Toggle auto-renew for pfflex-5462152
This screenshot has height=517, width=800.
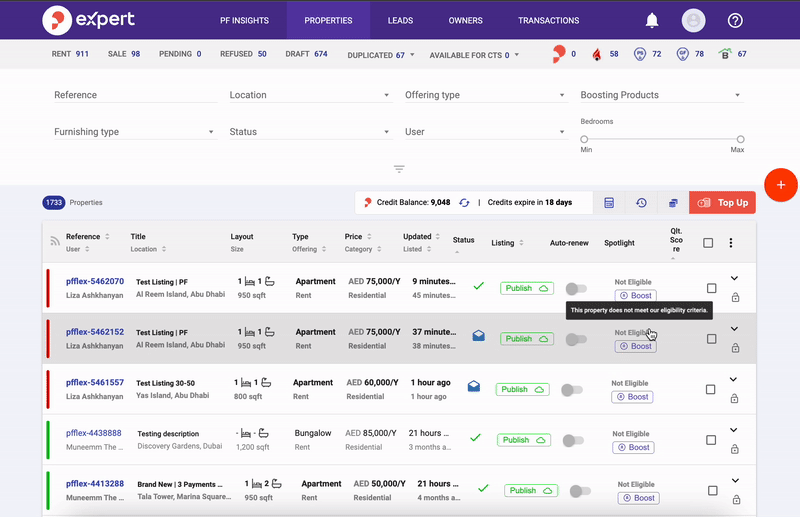coord(577,339)
